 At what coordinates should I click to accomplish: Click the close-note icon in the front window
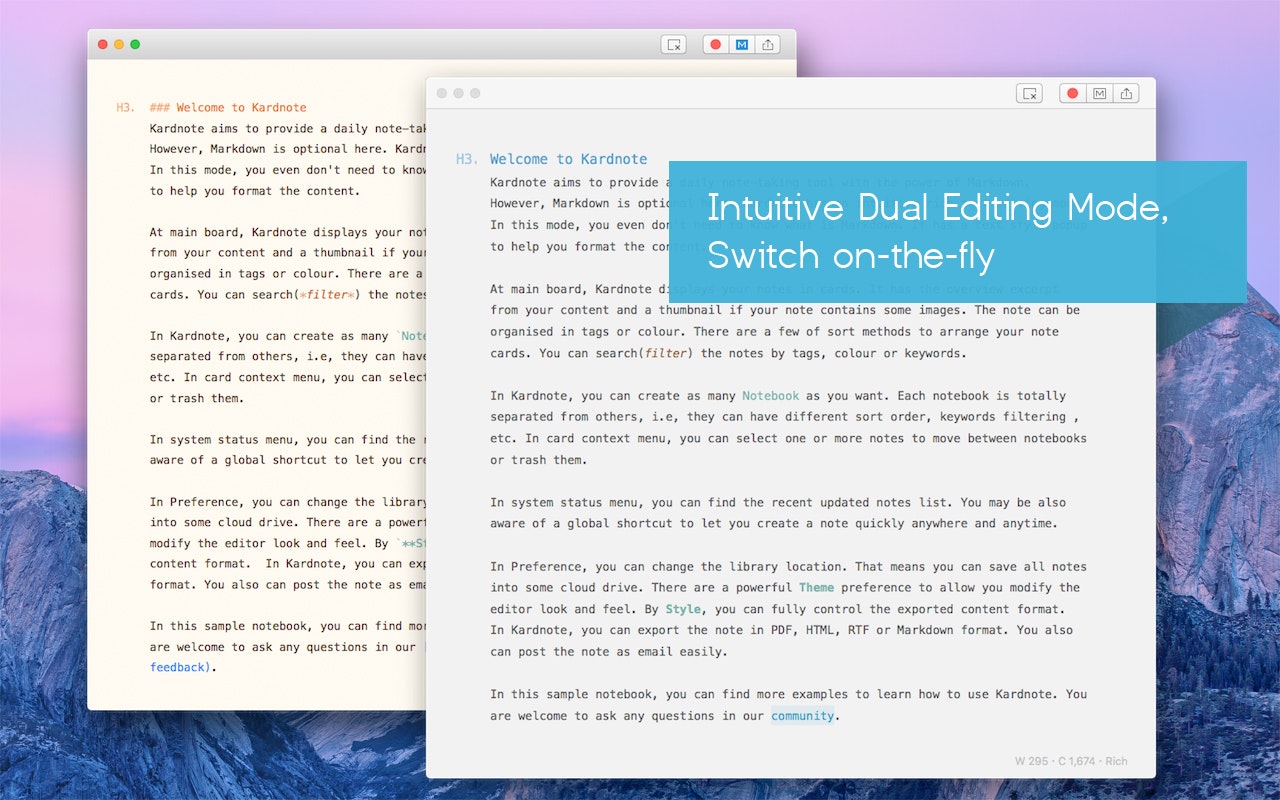(1029, 93)
